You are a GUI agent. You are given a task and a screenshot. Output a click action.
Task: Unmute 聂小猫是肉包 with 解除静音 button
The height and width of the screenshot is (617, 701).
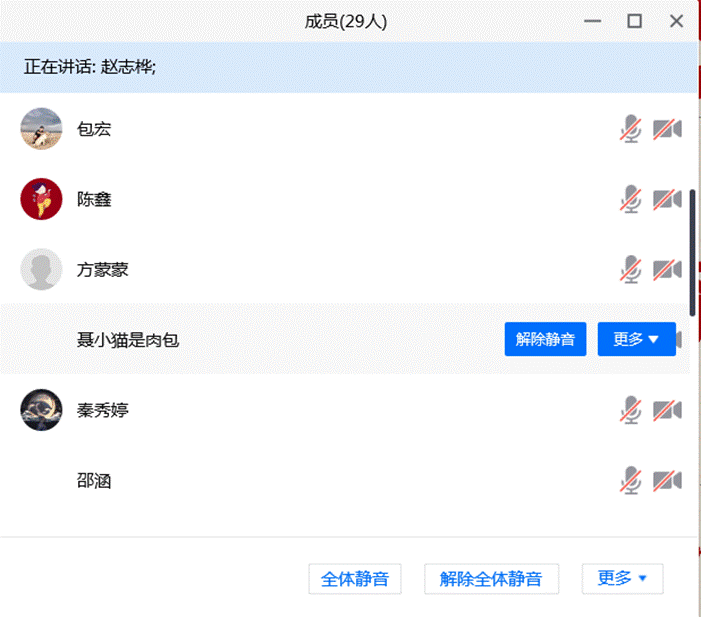[x=545, y=339]
